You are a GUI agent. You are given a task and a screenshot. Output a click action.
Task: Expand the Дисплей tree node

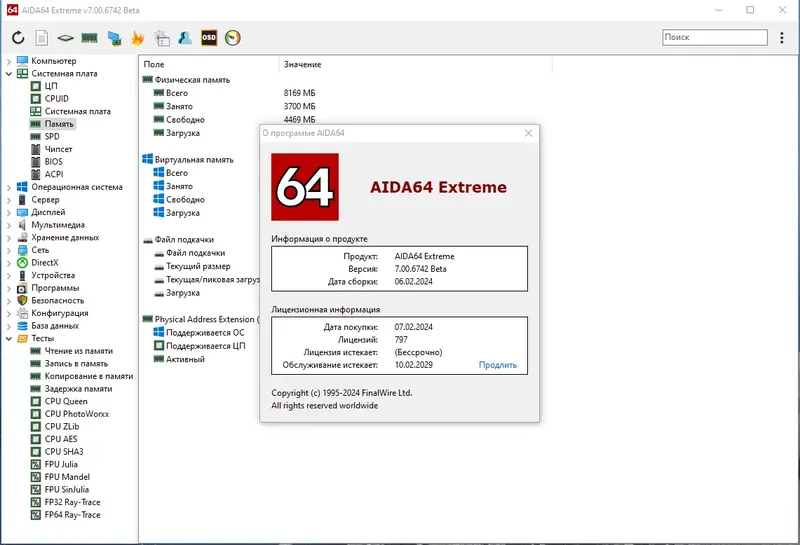point(9,212)
